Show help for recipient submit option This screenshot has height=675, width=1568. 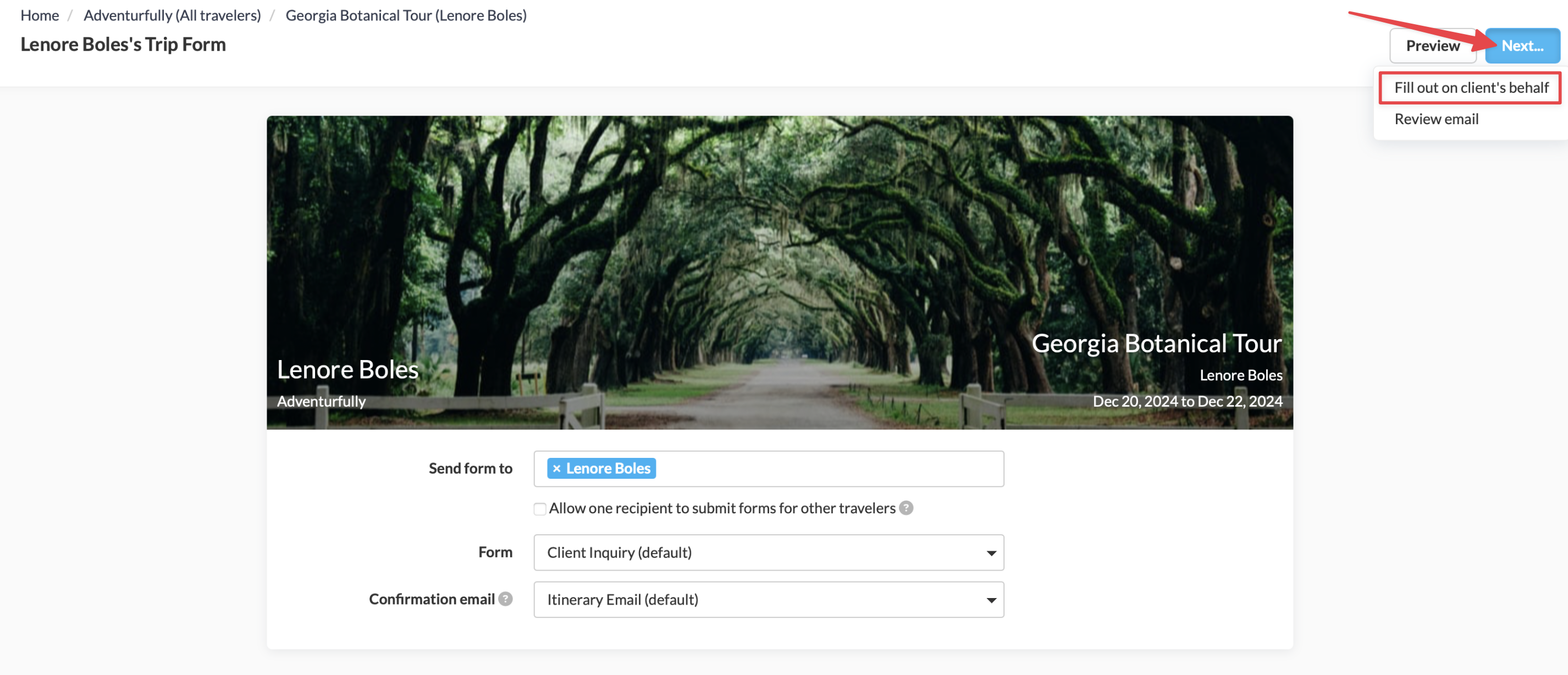coord(906,508)
